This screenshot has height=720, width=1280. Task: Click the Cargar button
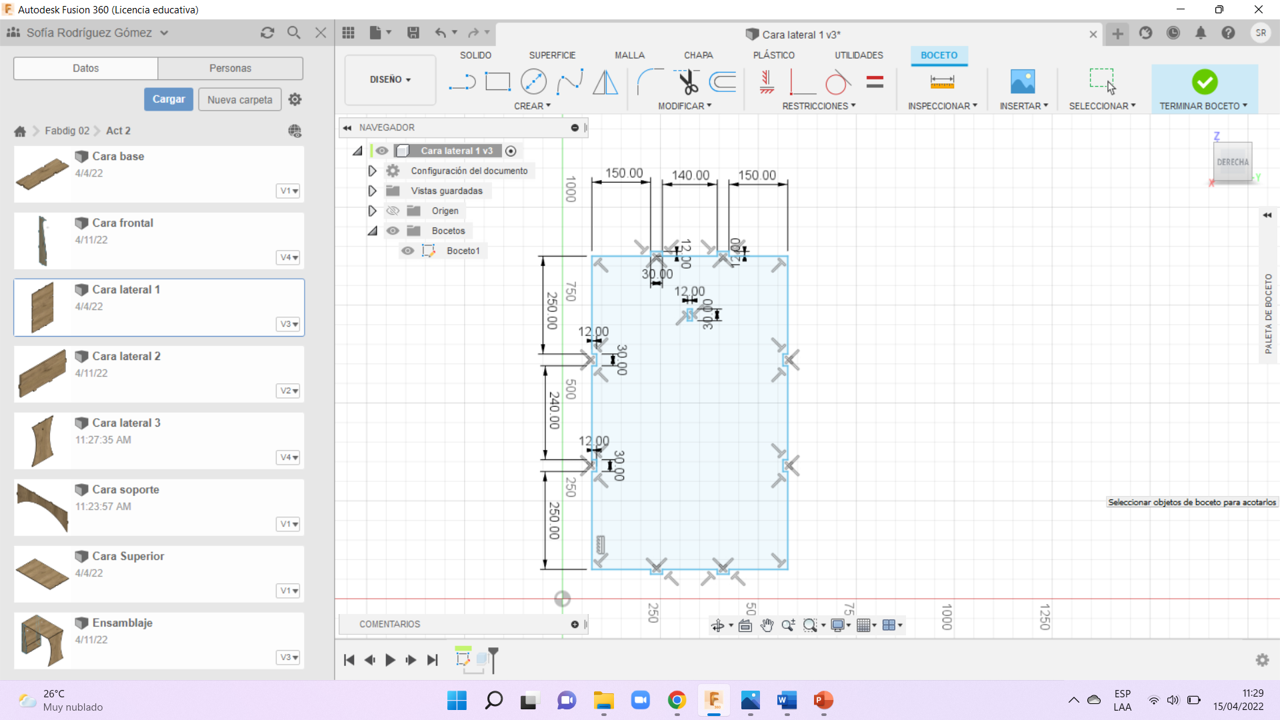tap(168, 99)
